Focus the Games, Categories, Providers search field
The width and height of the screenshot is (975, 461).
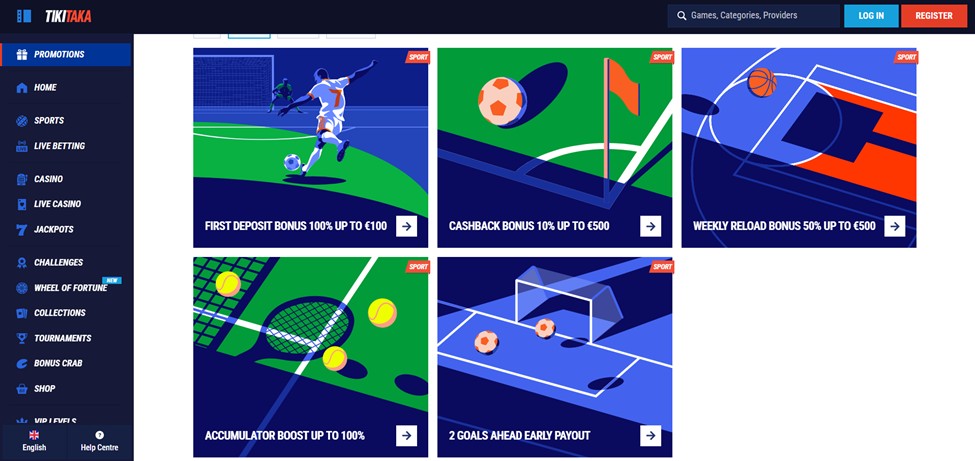[754, 16]
